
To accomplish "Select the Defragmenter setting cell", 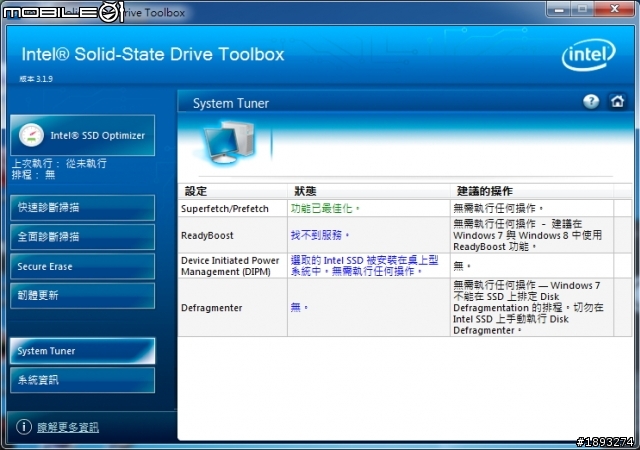I will [x=233, y=307].
